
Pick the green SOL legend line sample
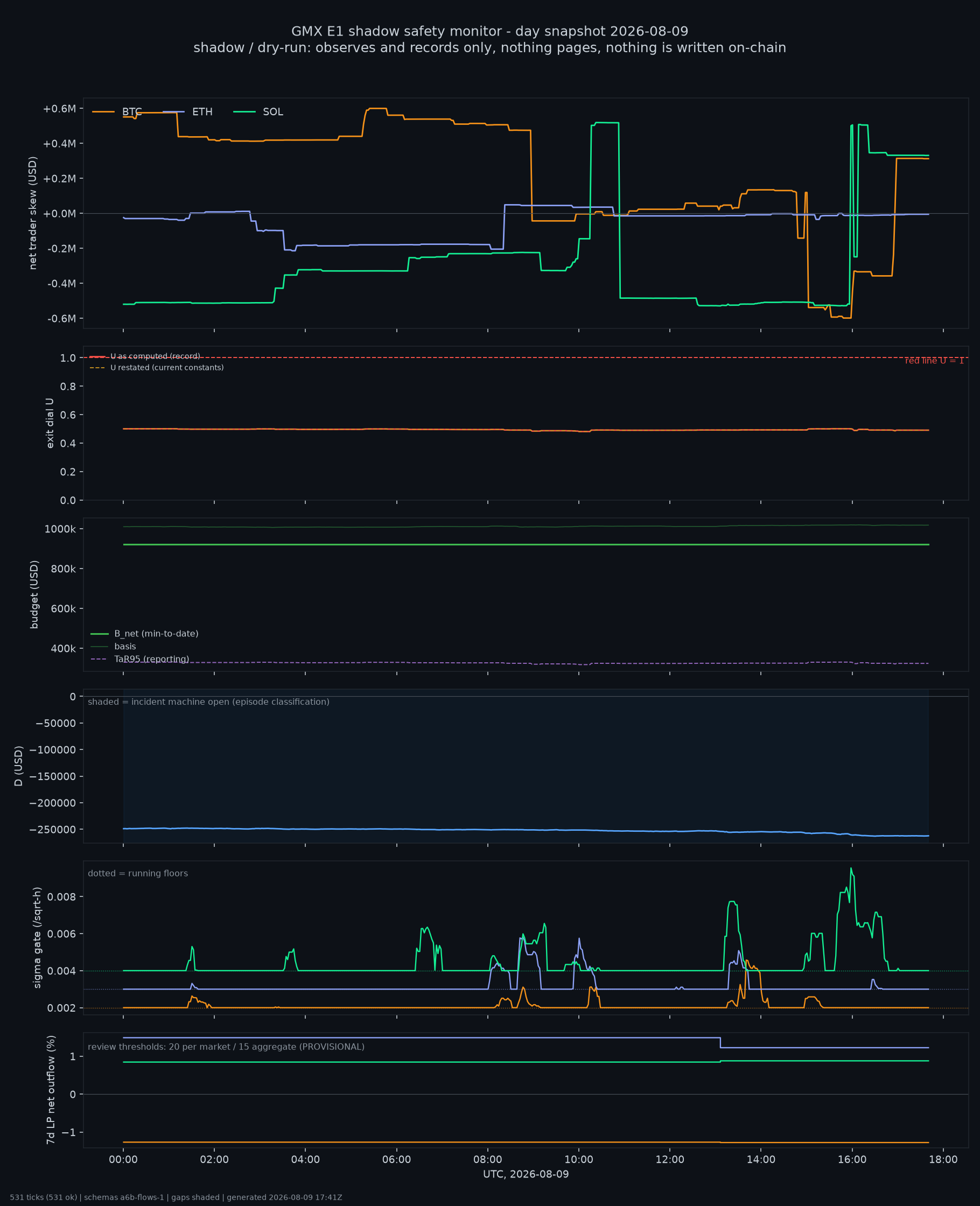pos(244,112)
